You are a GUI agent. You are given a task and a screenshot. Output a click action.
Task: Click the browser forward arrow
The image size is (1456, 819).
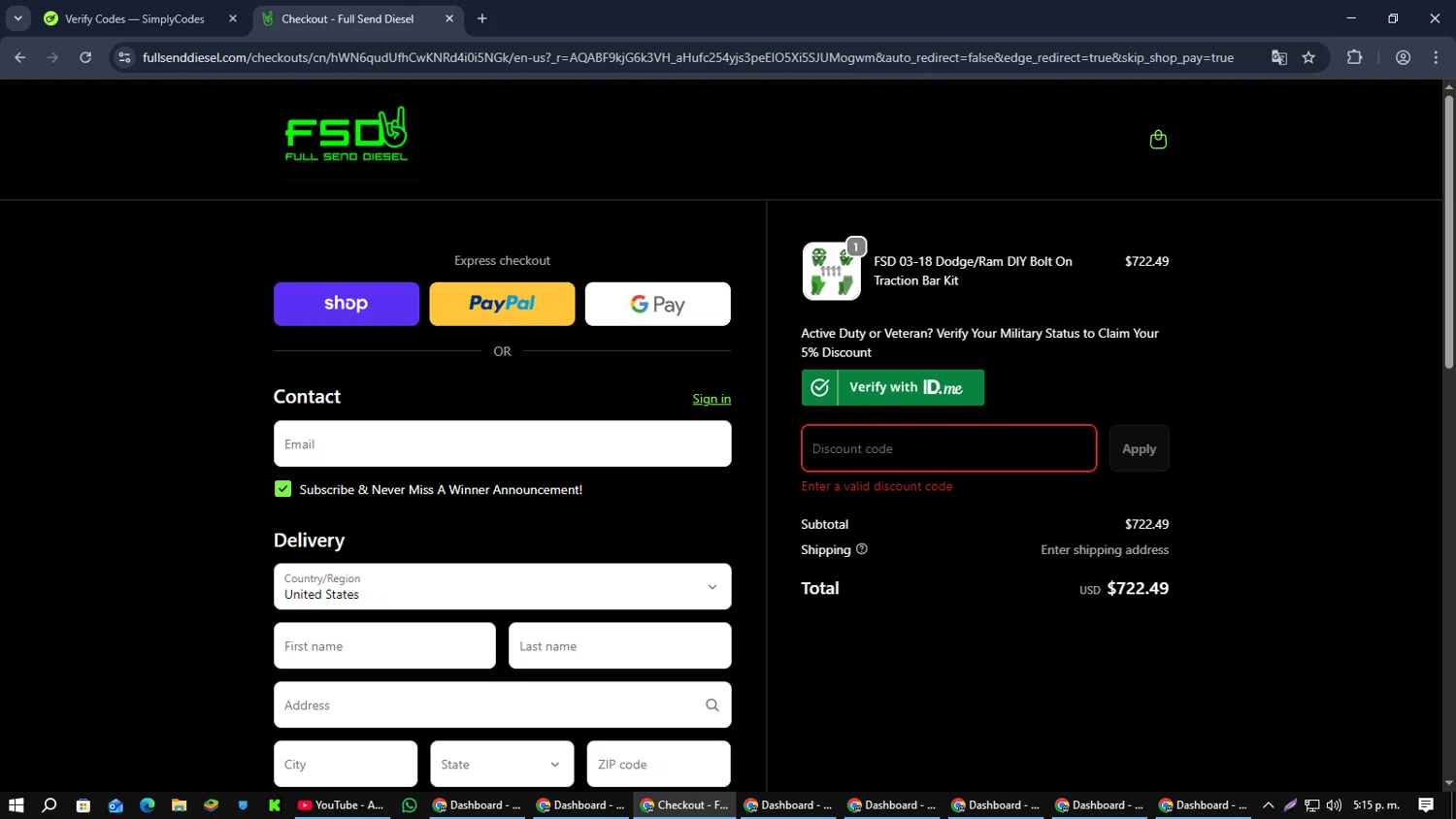pos(52,57)
